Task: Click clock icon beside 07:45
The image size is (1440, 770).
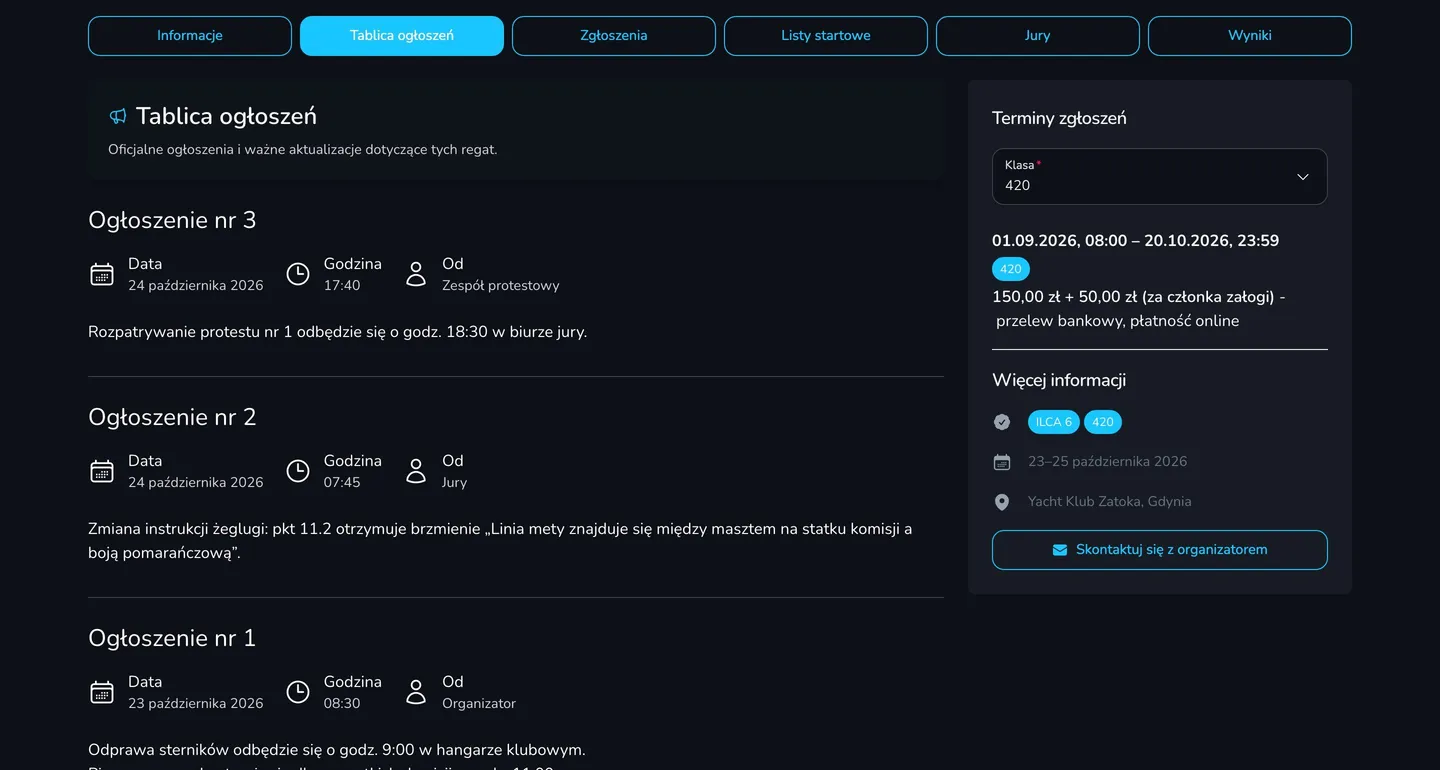Action: (x=298, y=471)
